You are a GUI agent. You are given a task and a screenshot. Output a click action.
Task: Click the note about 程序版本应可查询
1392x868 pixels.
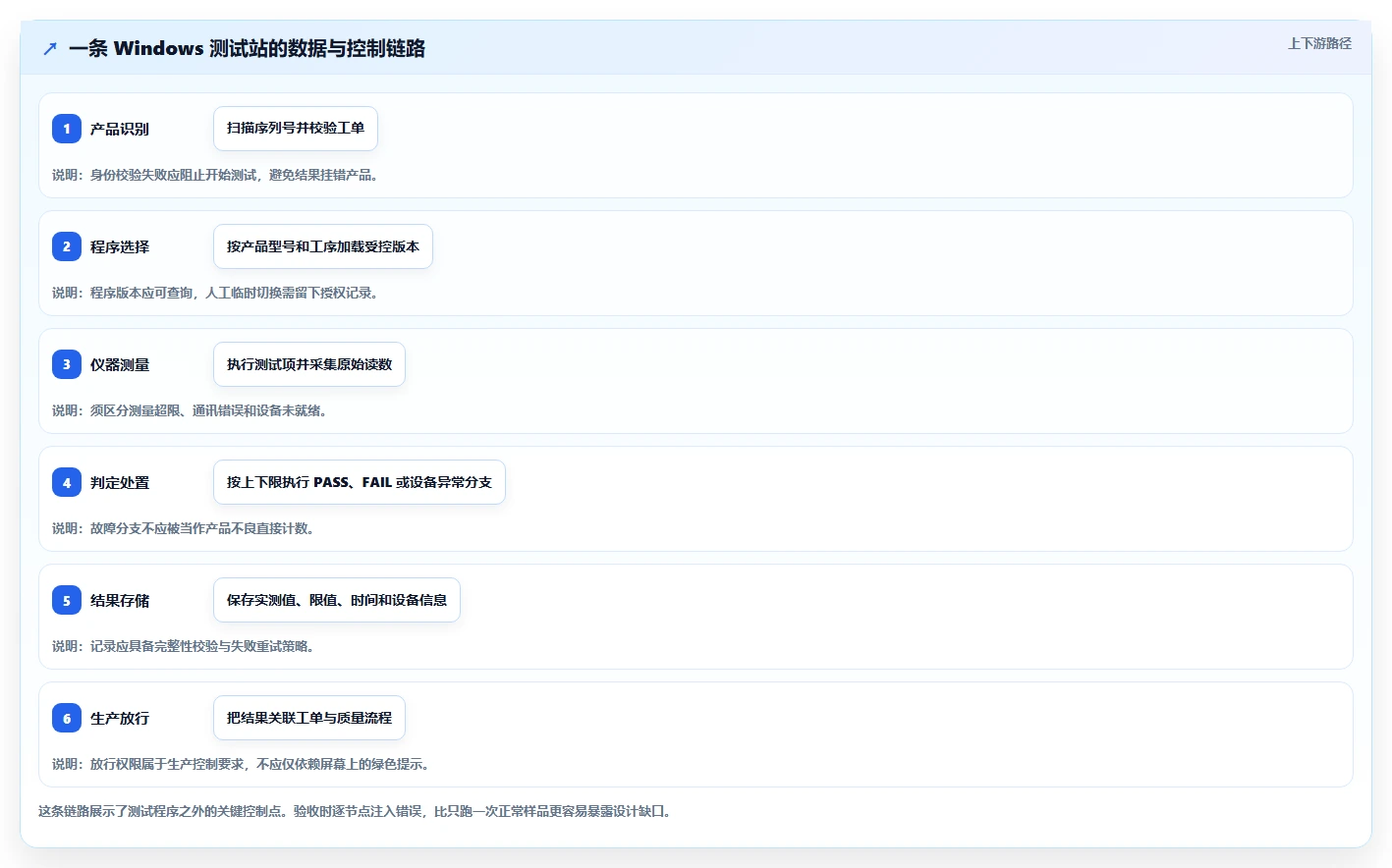click(x=218, y=293)
